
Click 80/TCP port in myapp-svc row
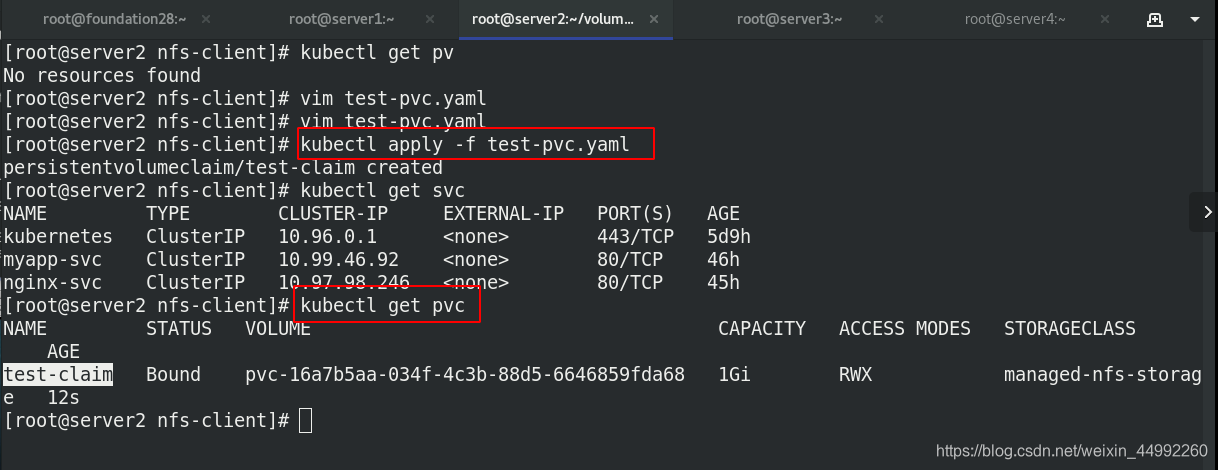tap(630, 260)
